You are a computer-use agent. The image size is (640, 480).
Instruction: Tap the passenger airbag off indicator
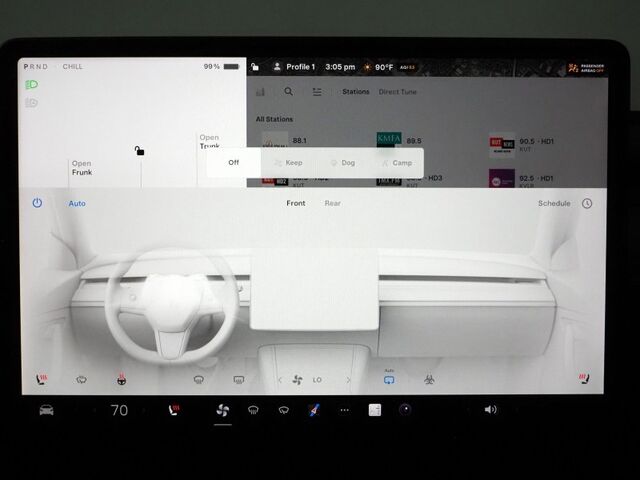tap(586, 68)
